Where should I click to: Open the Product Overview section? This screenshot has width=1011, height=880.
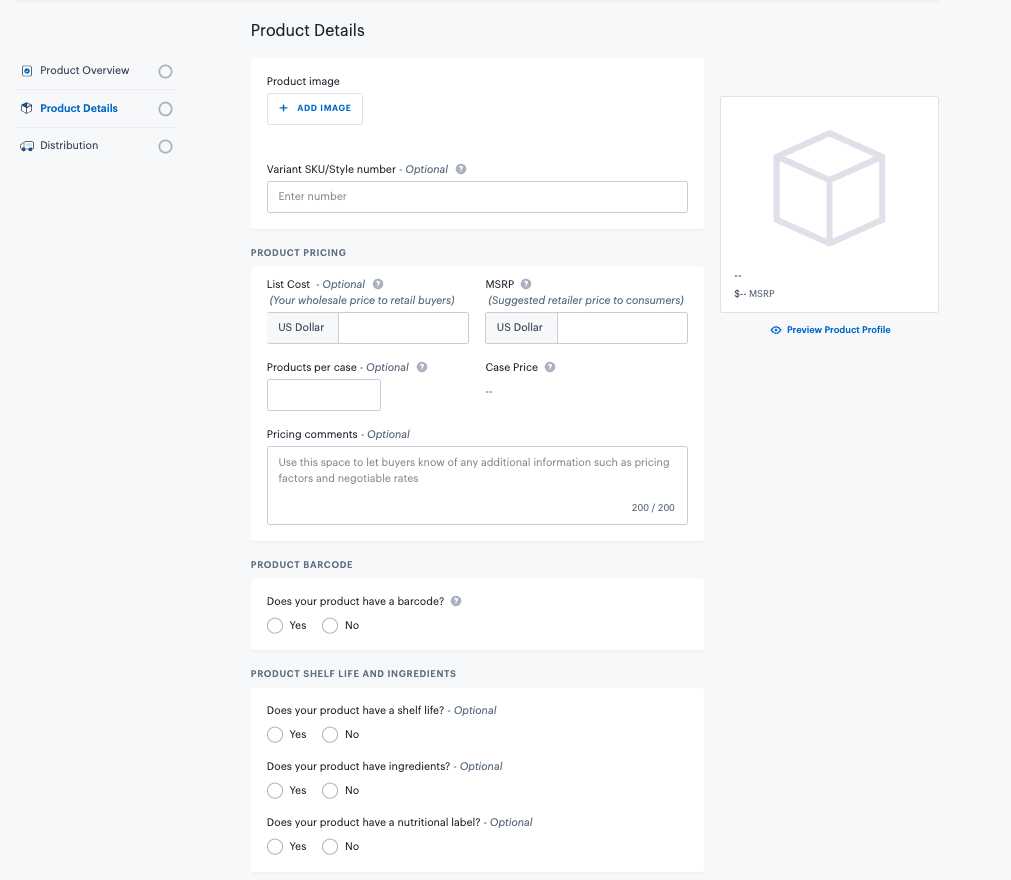pos(84,71)
